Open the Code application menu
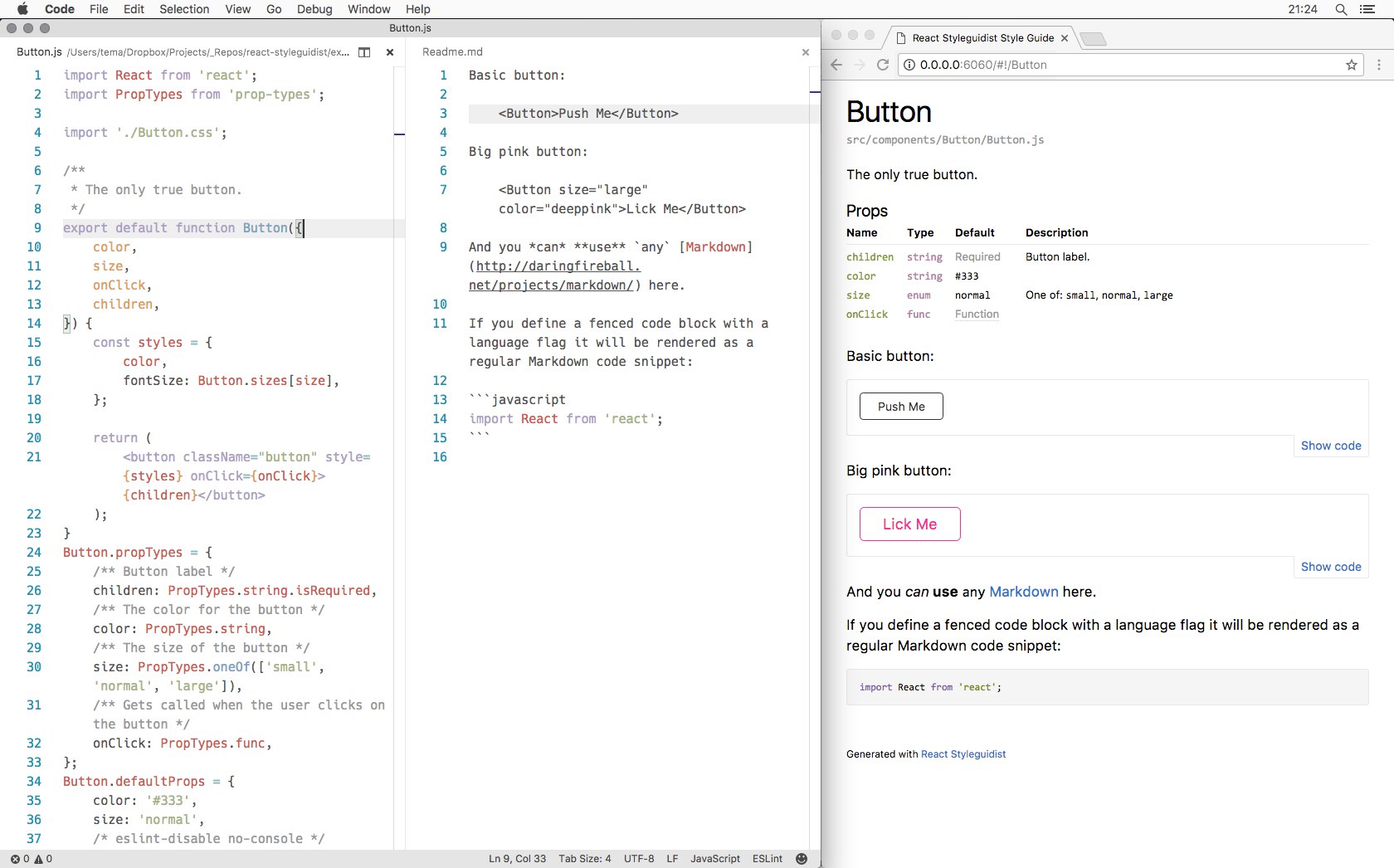The height and width of the screenshot is (868, 1394). point(59,9)
